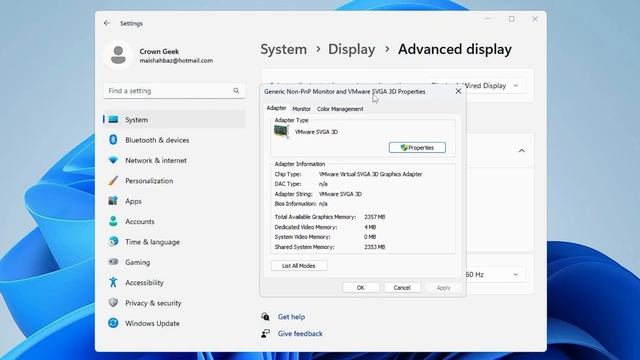Open the Crown Geek account avatar
The height and width of the screenshot is (360, 640).
(x=118, y=55)
